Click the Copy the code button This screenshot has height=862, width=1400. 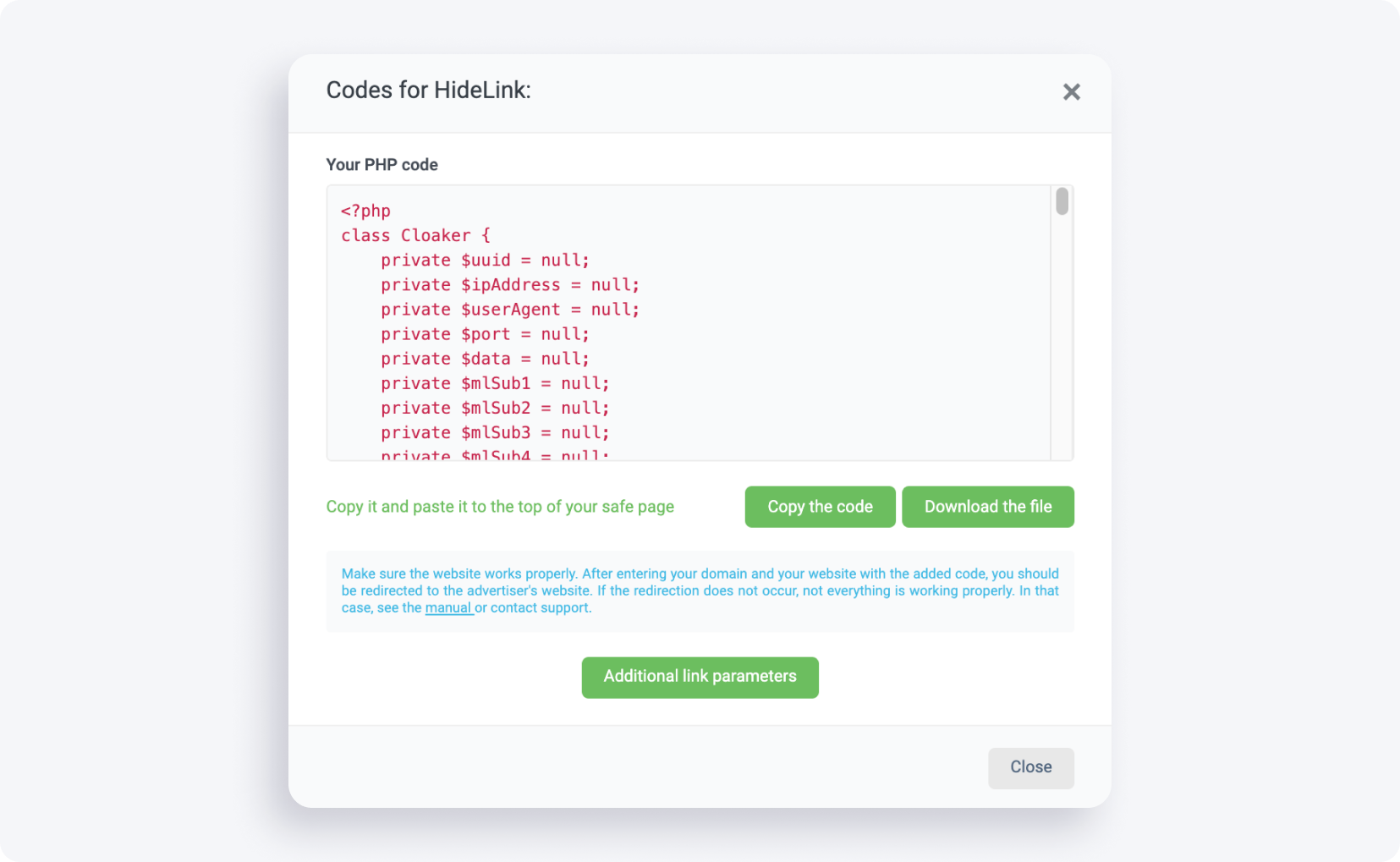click(x=819, y=506)
